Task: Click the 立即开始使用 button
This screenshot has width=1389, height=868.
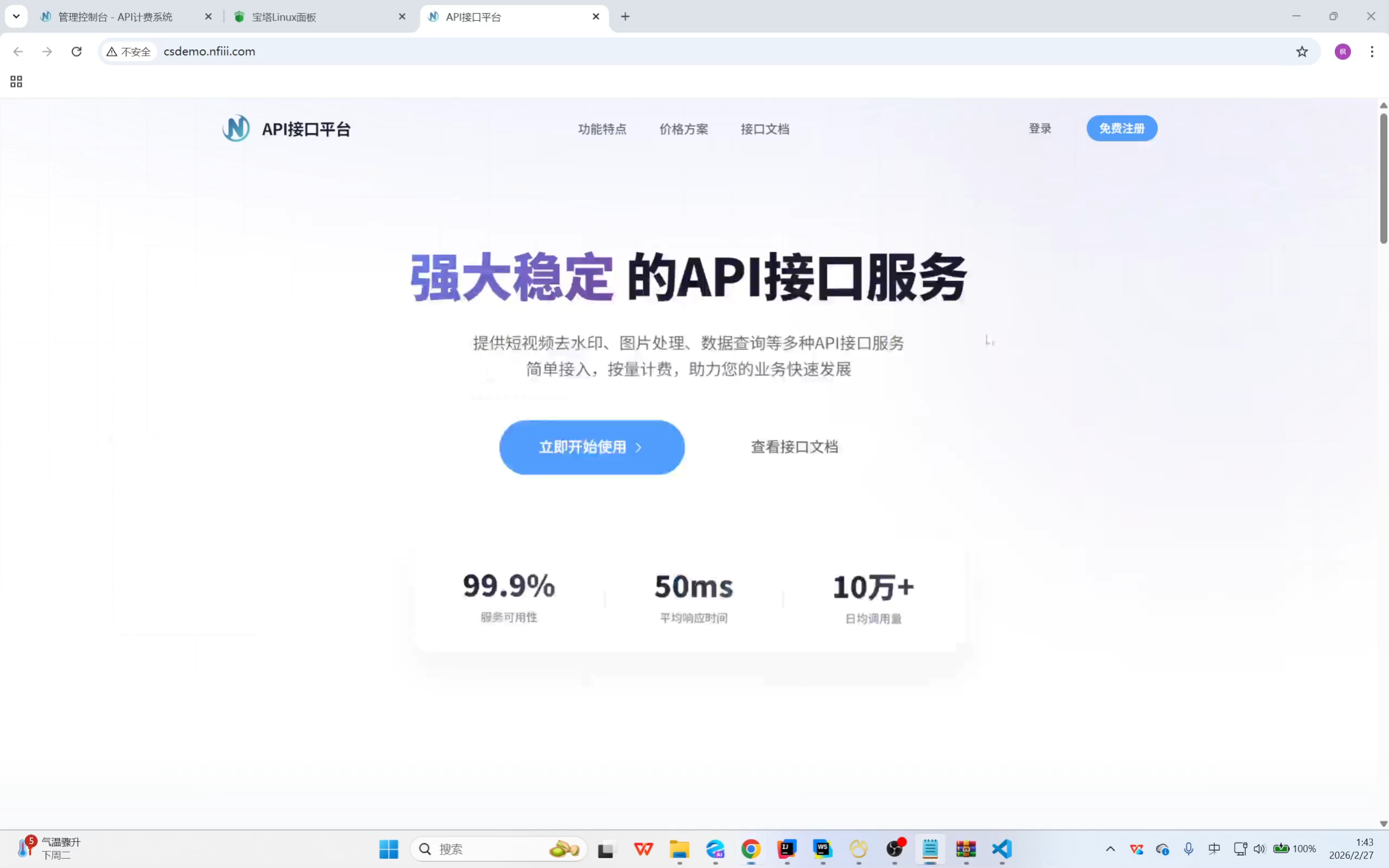Action: (591, 447)
